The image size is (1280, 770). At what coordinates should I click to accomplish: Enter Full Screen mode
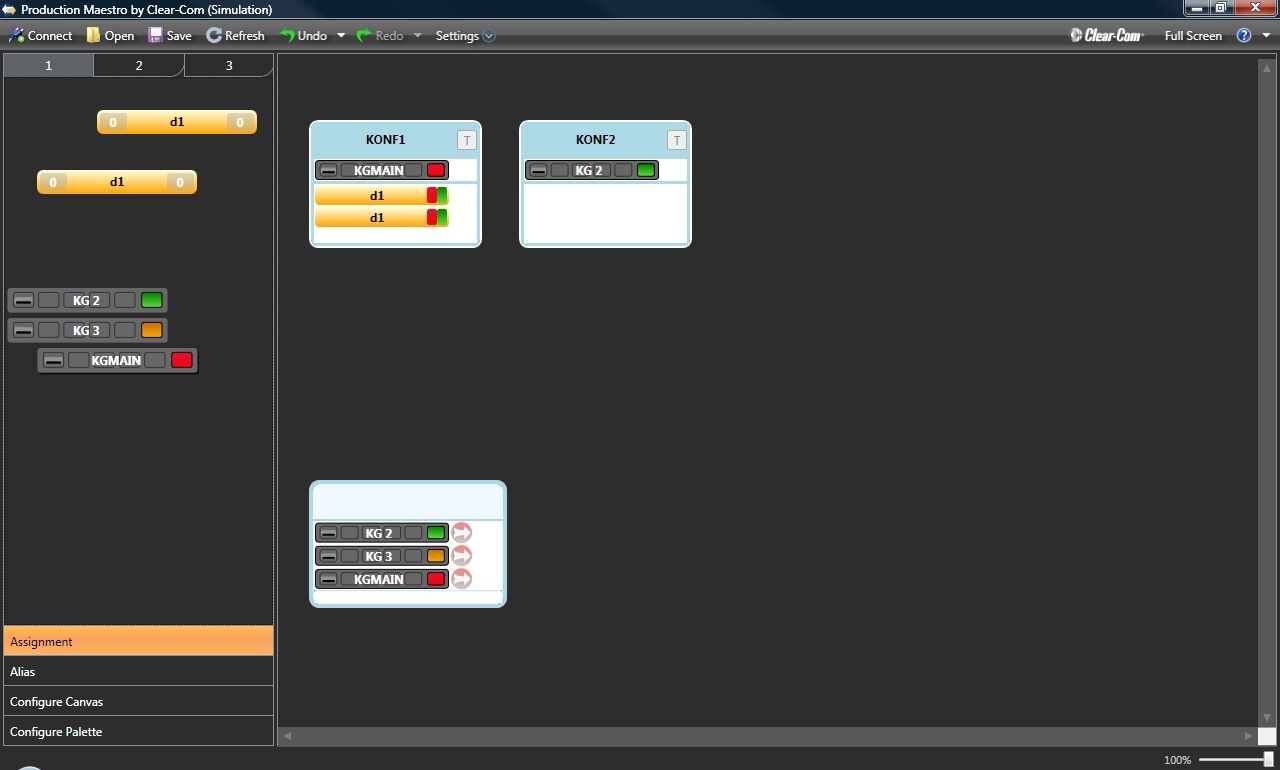(x=1193, y=36)
